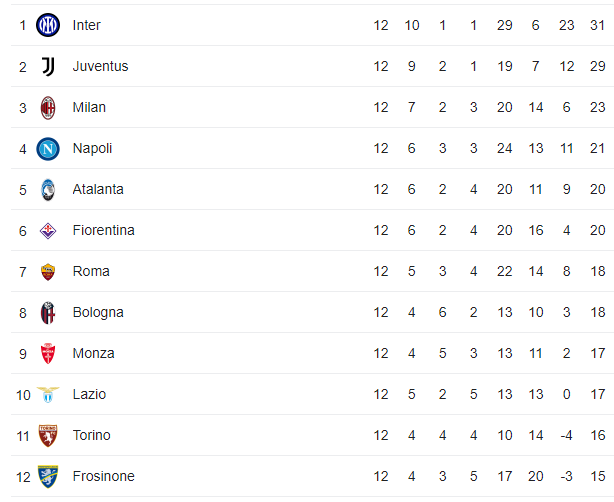Click Torino's -4 goal difference cell
The image size is (614, 502).
(x=566, y=435)
